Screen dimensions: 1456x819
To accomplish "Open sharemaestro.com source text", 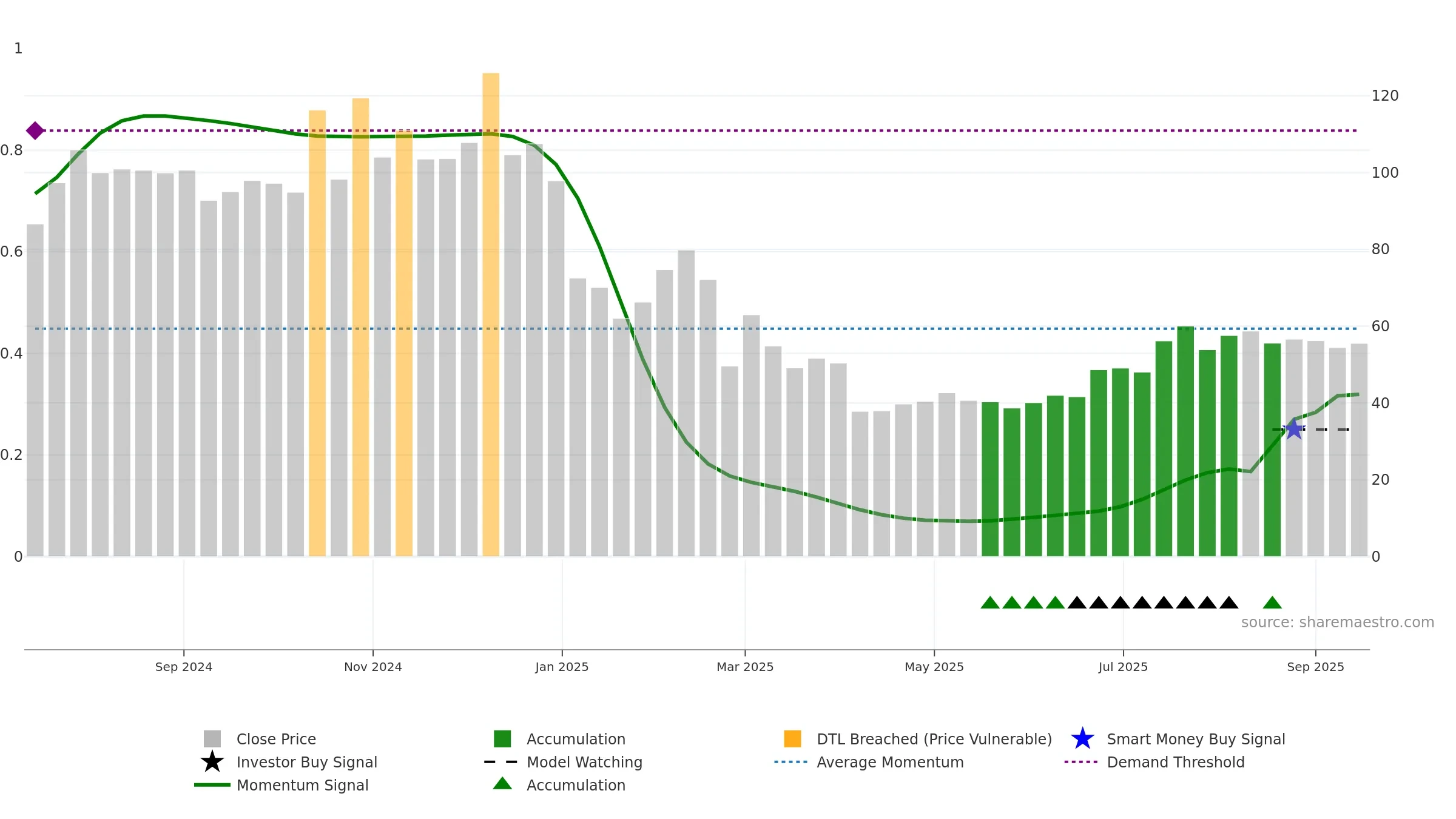I will click(1338, 622).
